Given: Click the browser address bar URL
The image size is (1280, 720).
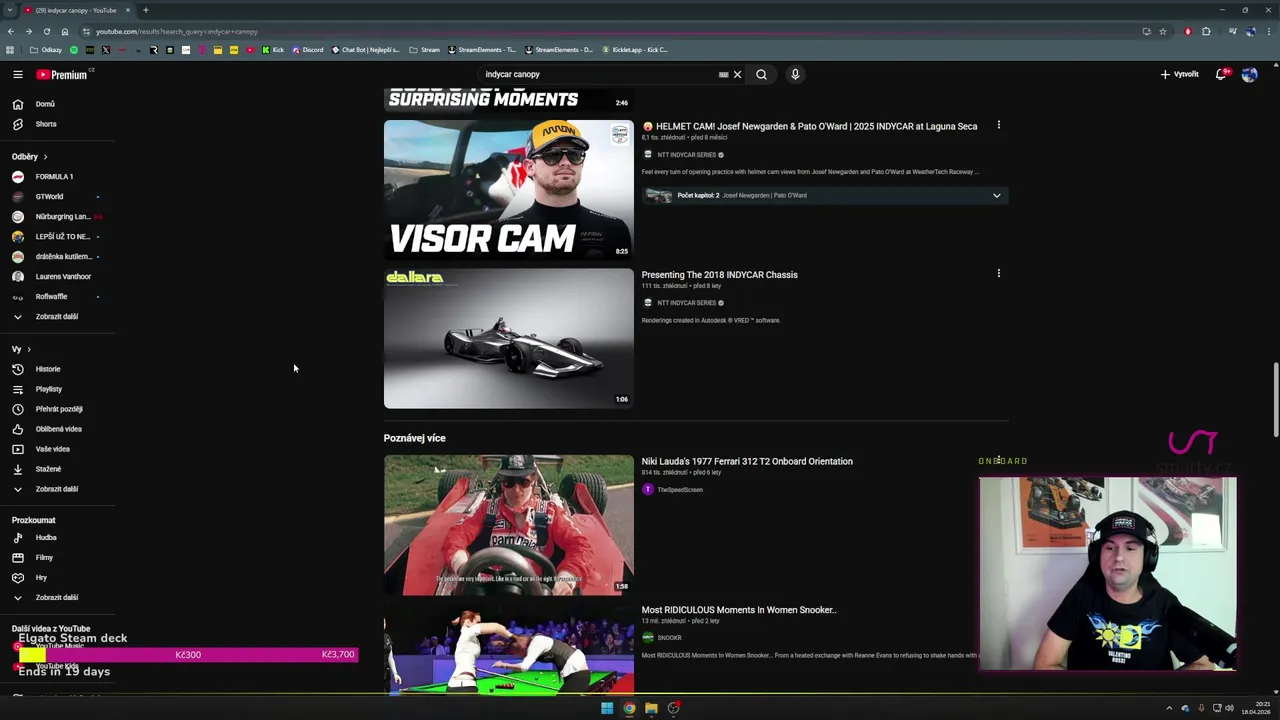Looking at the screenshot, I should pyautogui.click(x=176, y=32).
